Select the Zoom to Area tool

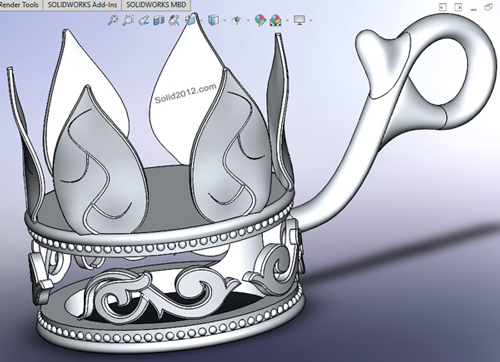128,20
